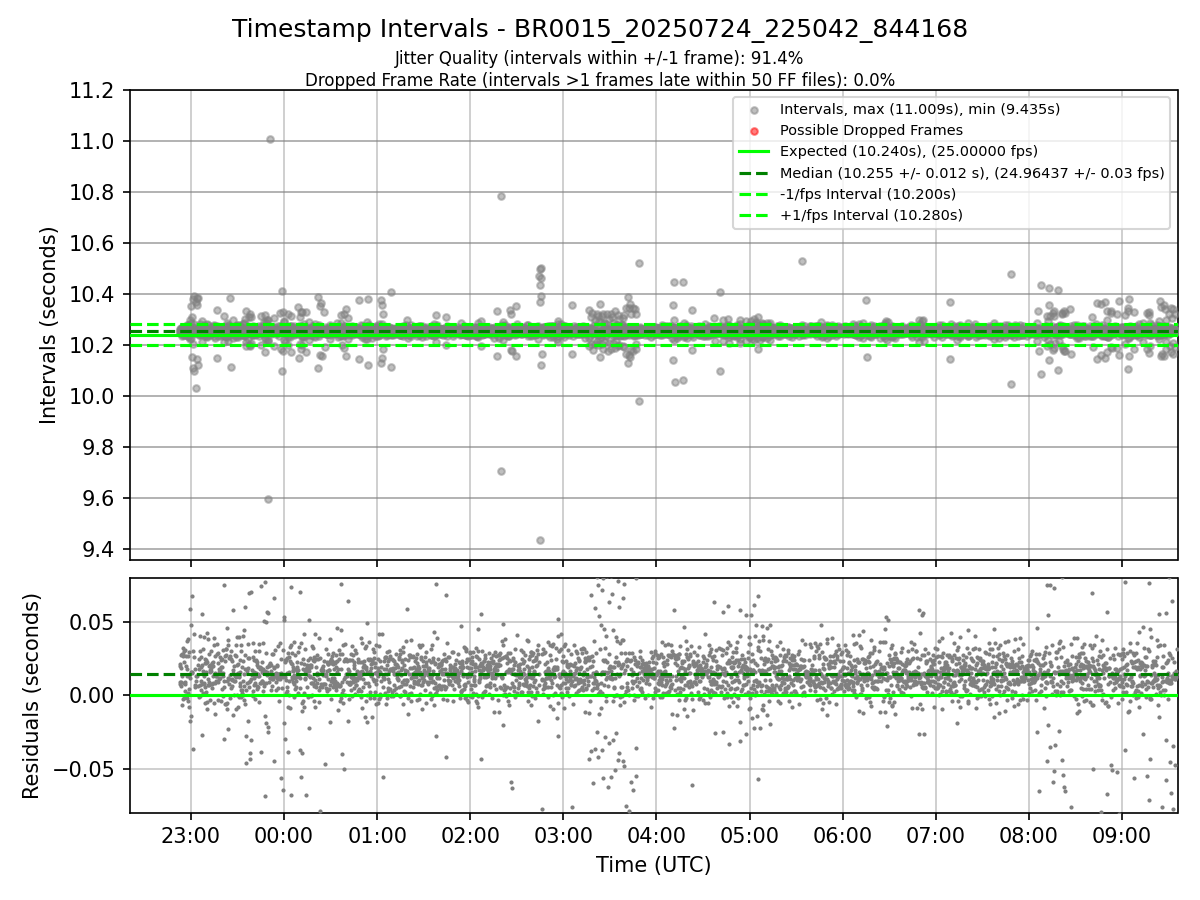Select the Dropped Frame Rate 0.0% subtitle line
Viewport: 1200px width, 900px height.
(600, 79)
